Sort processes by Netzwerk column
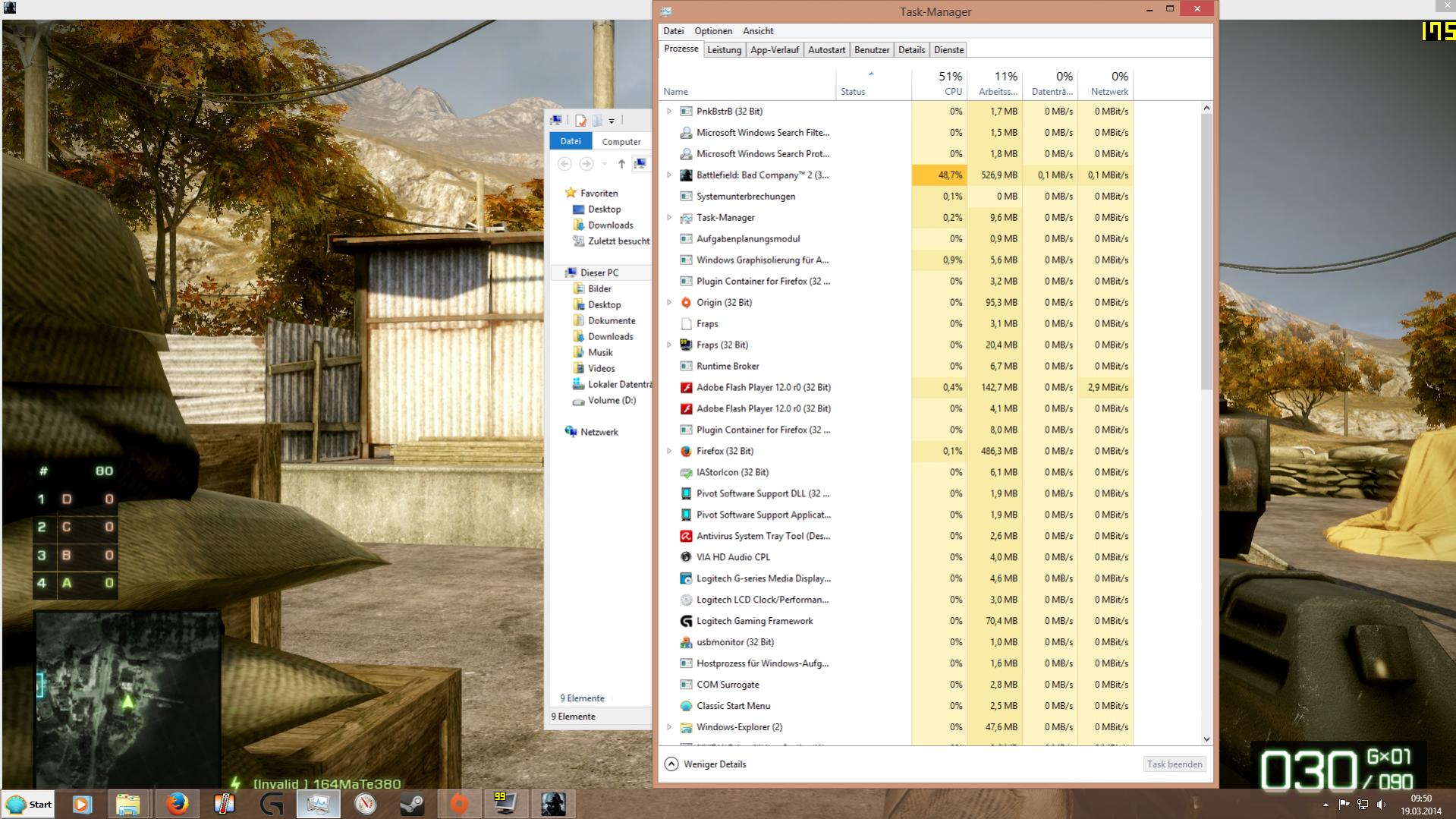 tap(1105, 83)
